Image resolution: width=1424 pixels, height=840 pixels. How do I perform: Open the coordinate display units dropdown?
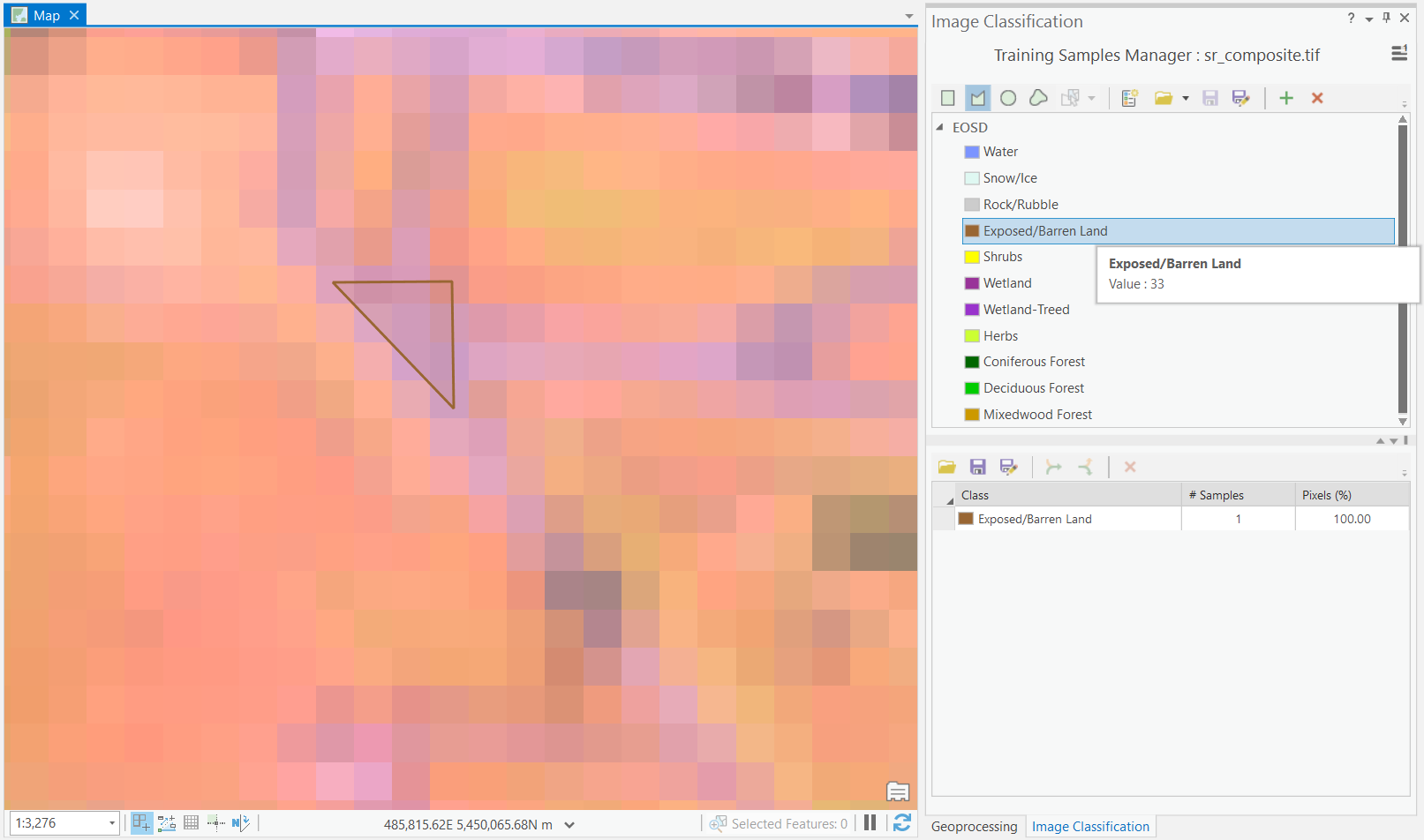(x=569, y=825)
